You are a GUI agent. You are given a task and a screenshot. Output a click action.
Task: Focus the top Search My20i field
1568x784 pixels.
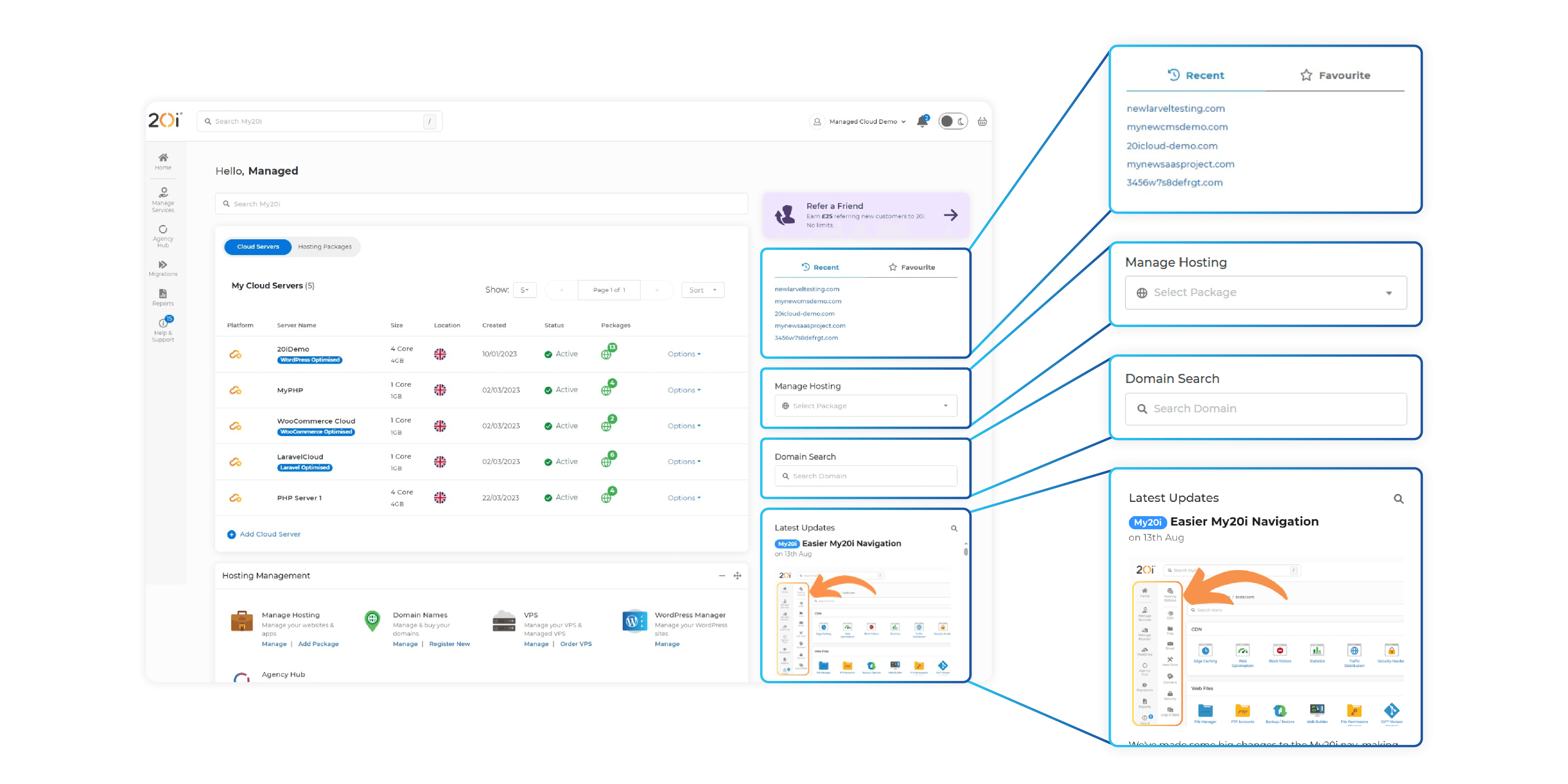click(319, 121)
